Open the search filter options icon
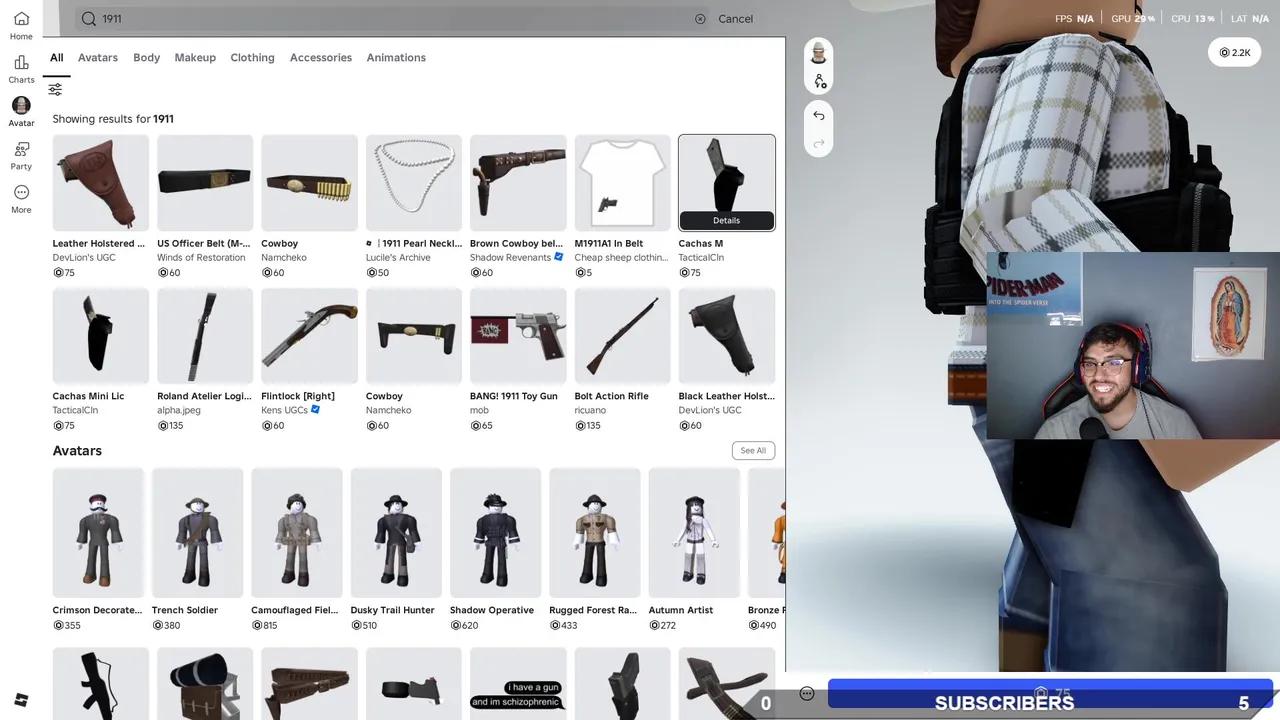1280x720 pixels. pos(55,90)
